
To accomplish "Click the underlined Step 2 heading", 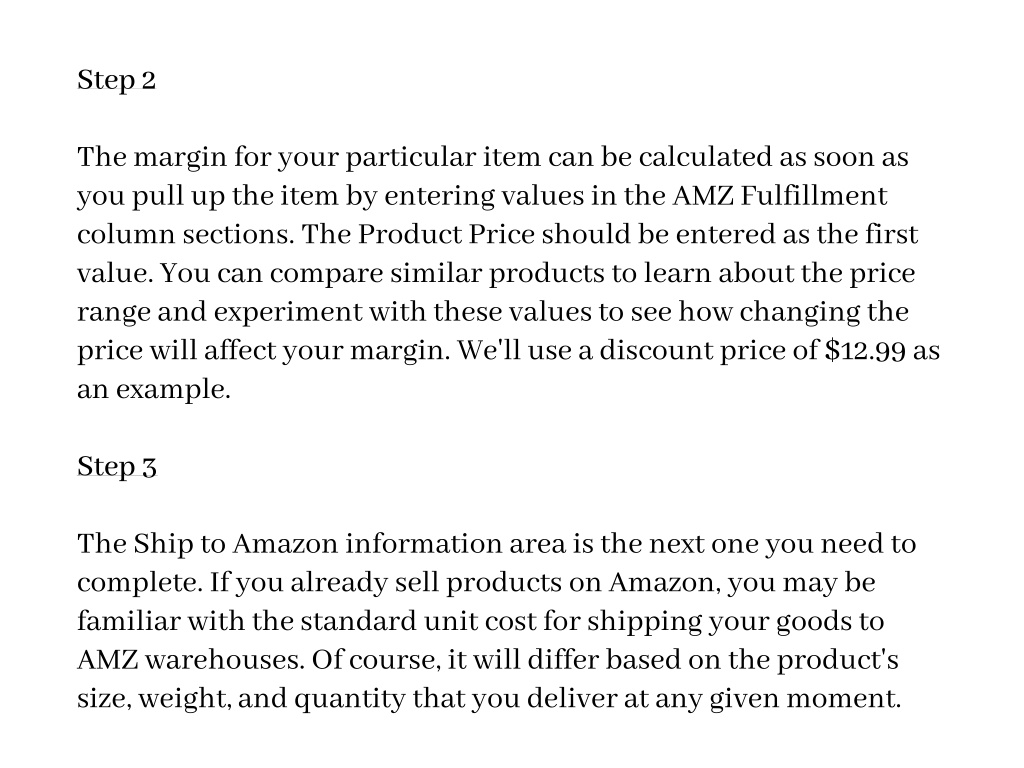I will click(116, 80).
